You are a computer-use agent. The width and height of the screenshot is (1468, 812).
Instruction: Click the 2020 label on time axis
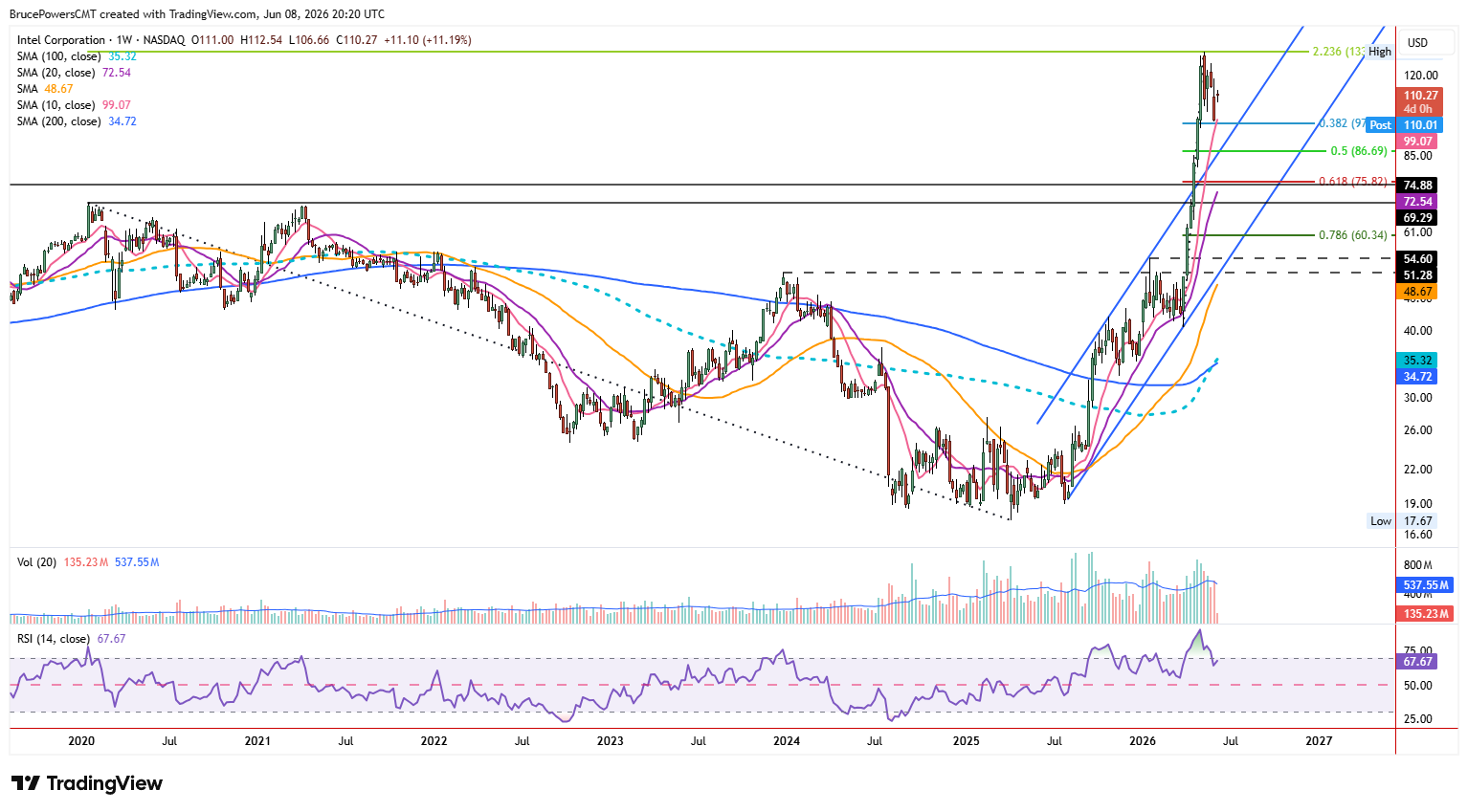[81, 741]
